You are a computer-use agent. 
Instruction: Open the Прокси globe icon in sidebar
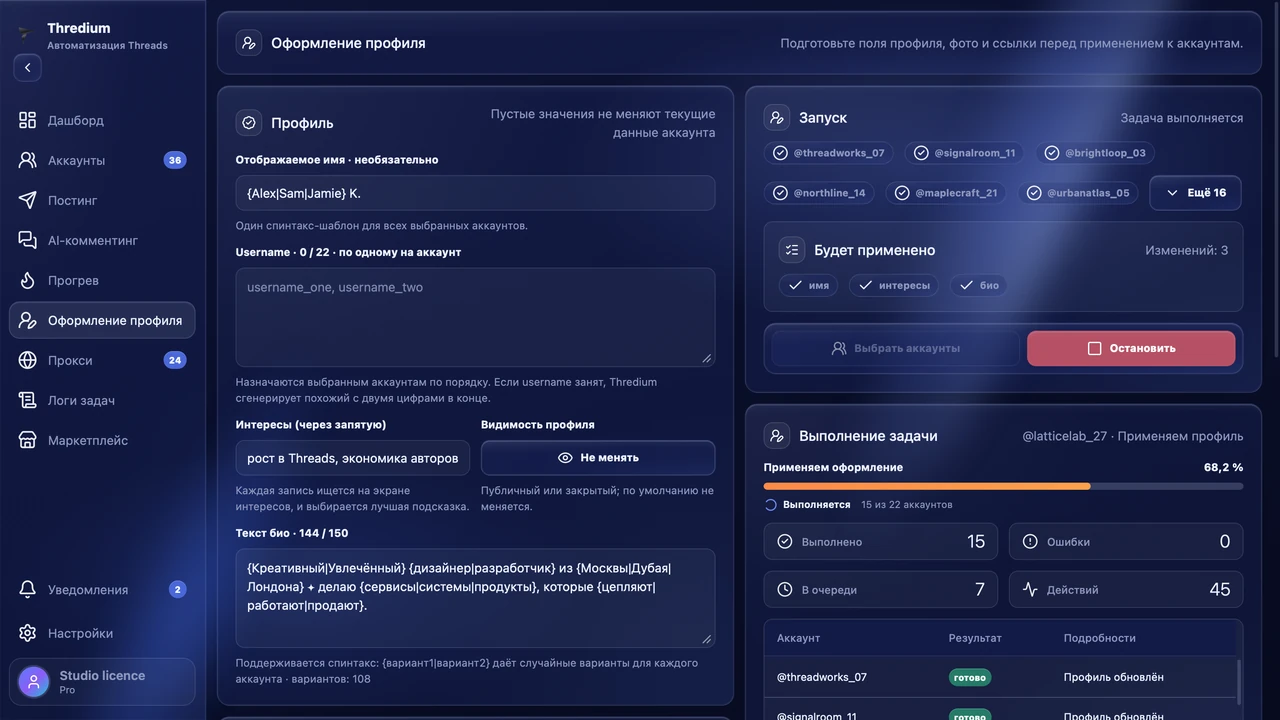[28, 360]
